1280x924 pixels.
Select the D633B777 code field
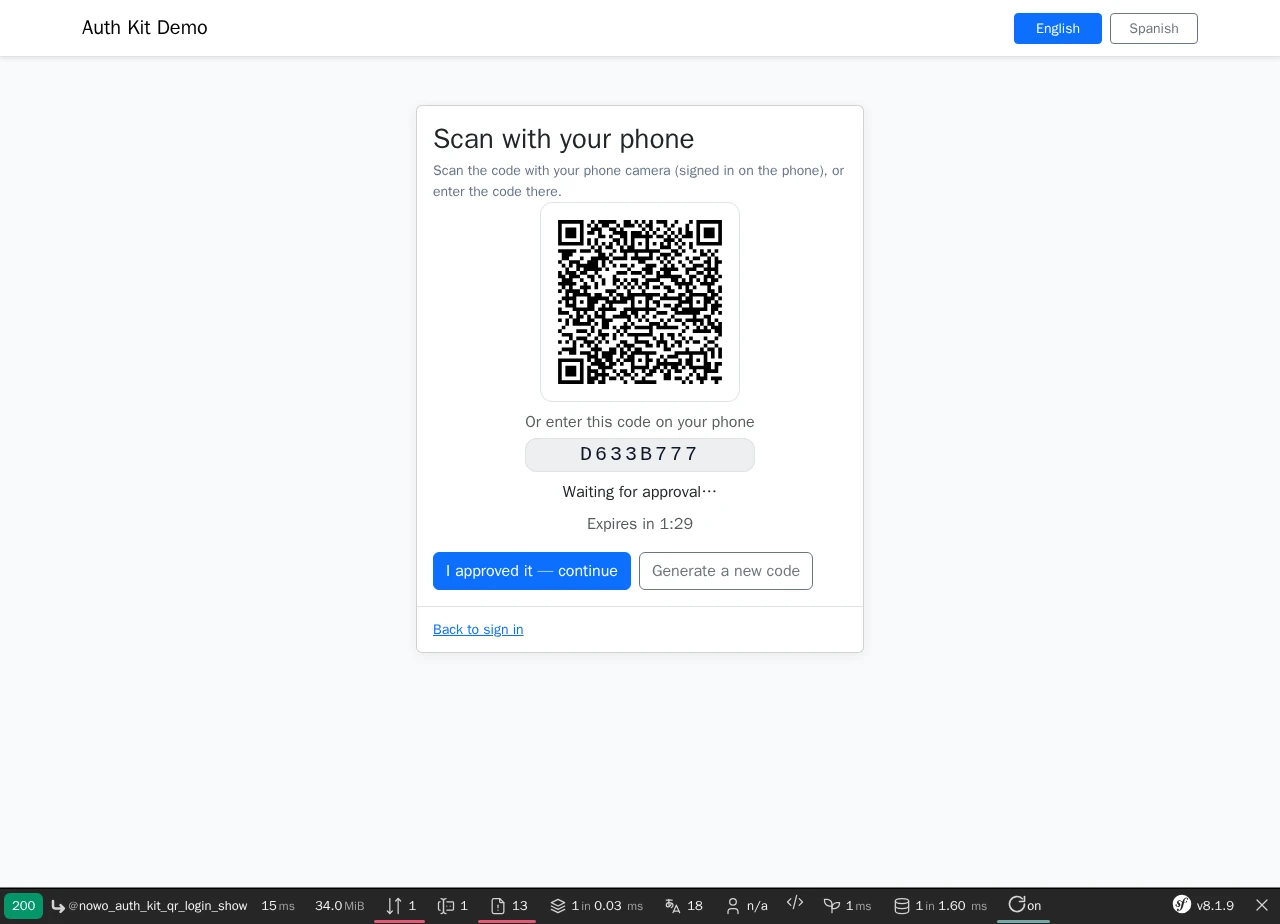(640, 455)
